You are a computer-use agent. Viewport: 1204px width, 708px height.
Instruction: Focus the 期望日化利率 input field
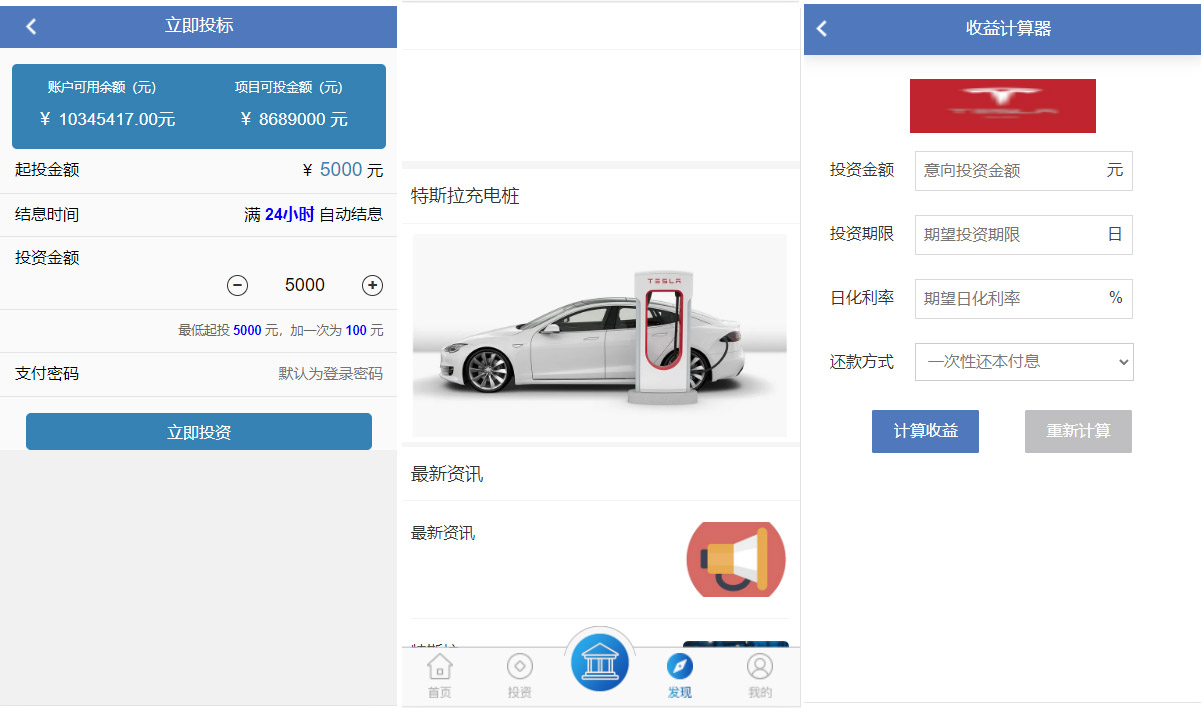(x=1024, y=298)
